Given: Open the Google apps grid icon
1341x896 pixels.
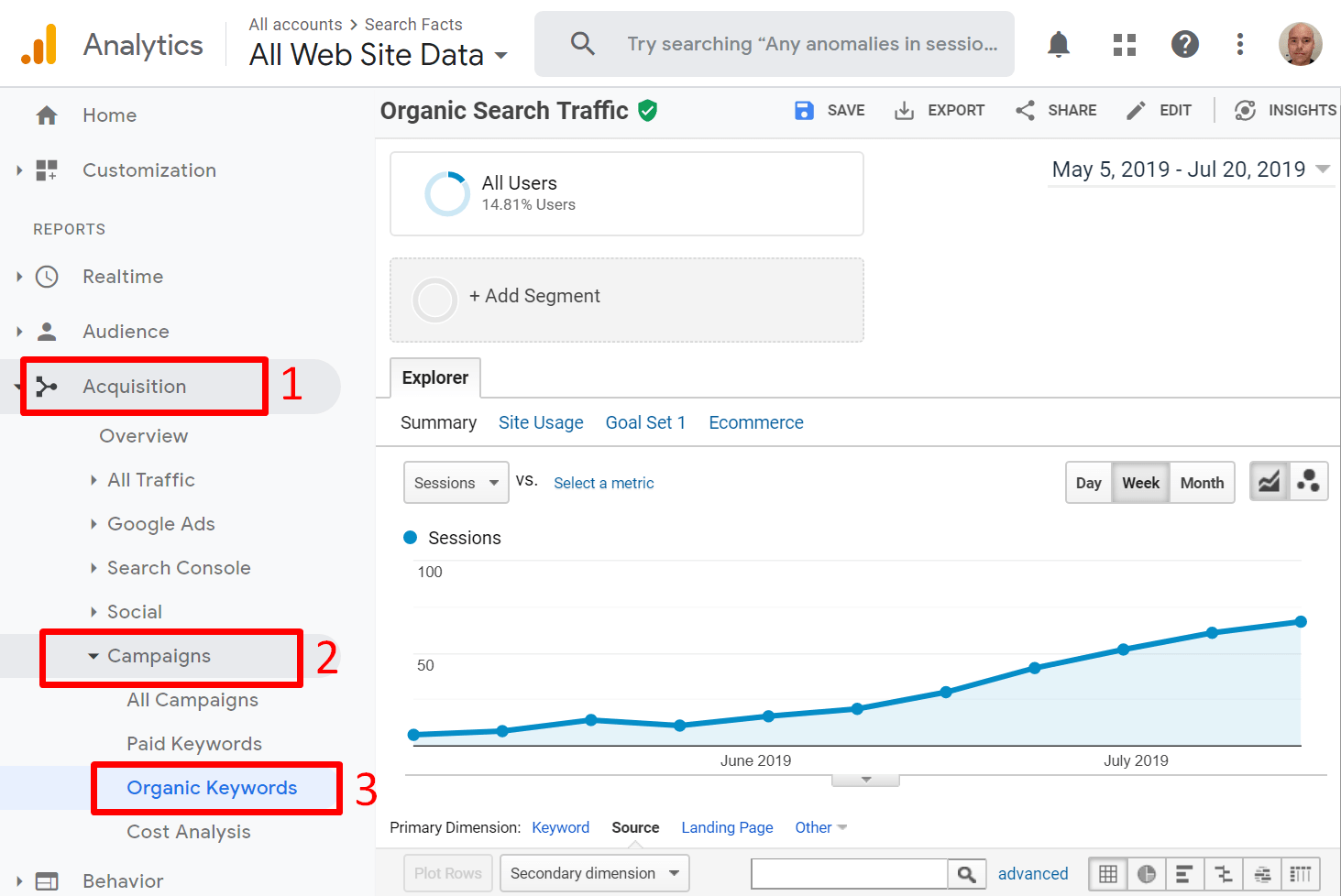Looking at the screenshot, I should pyautogui.click(x=1125, y=44).
